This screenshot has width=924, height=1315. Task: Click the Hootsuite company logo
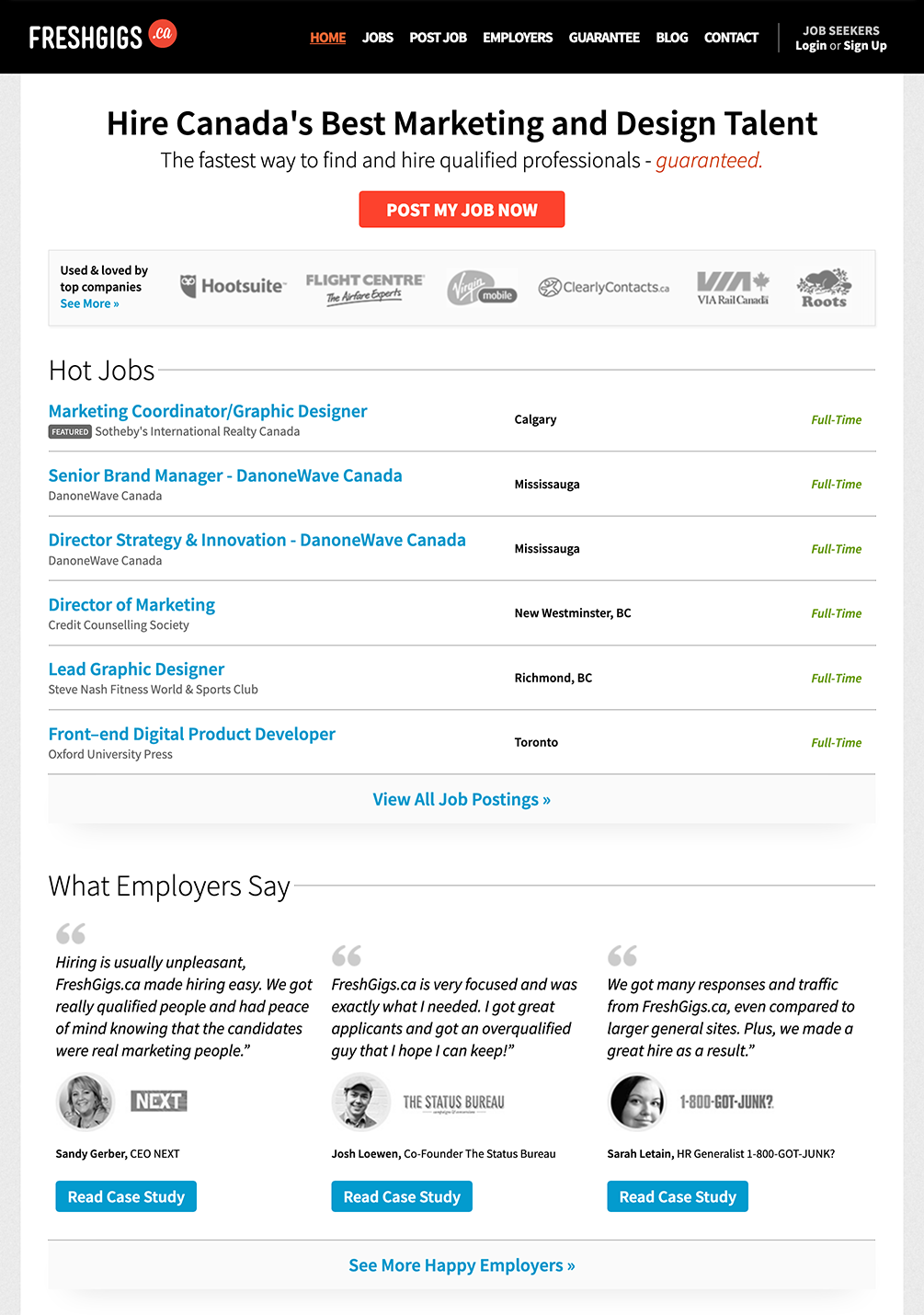point(234,286)
